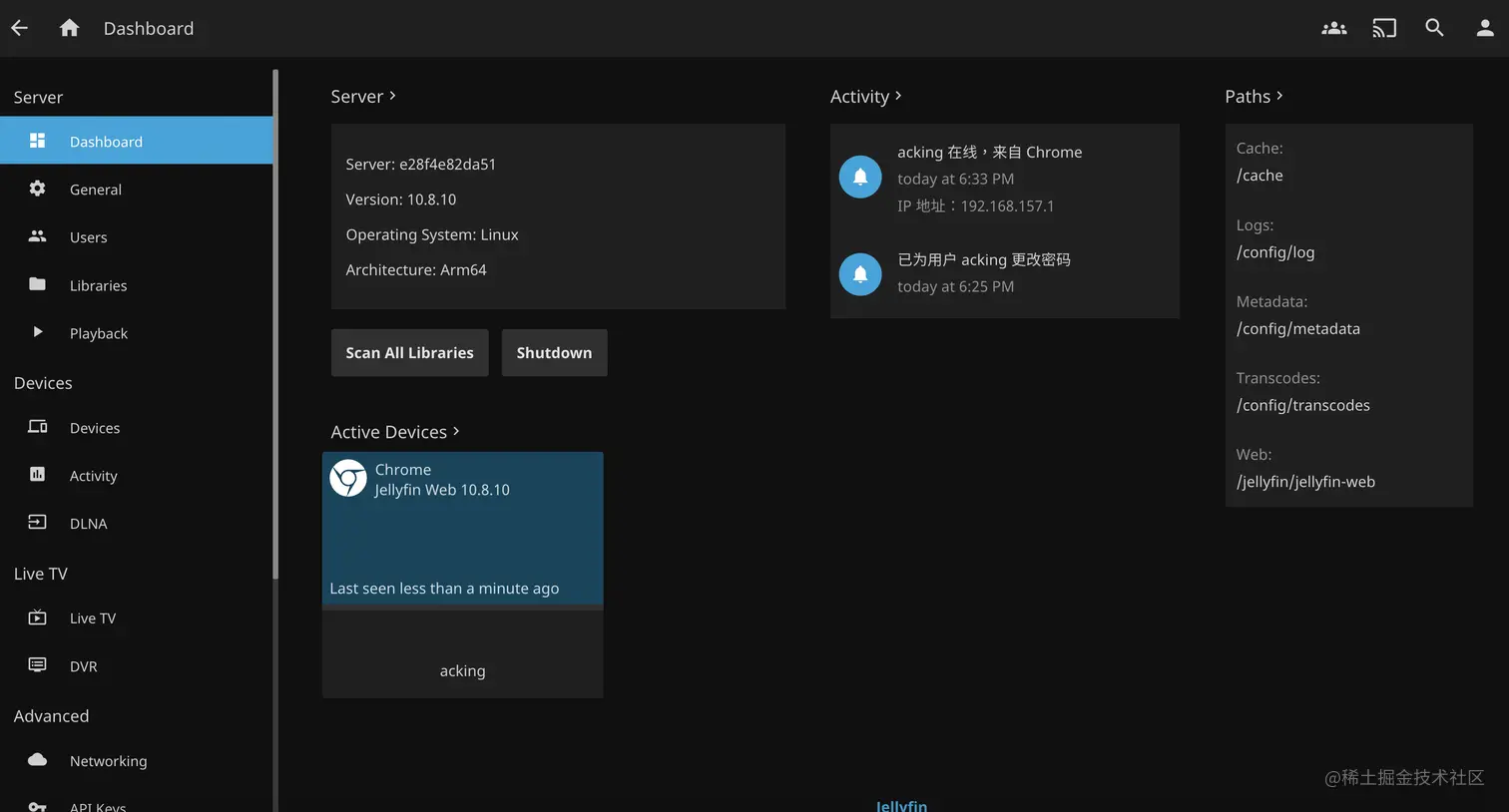The image size is (1509, 812).
Task: Open the Activity section header link
Action: pos(866,96)
